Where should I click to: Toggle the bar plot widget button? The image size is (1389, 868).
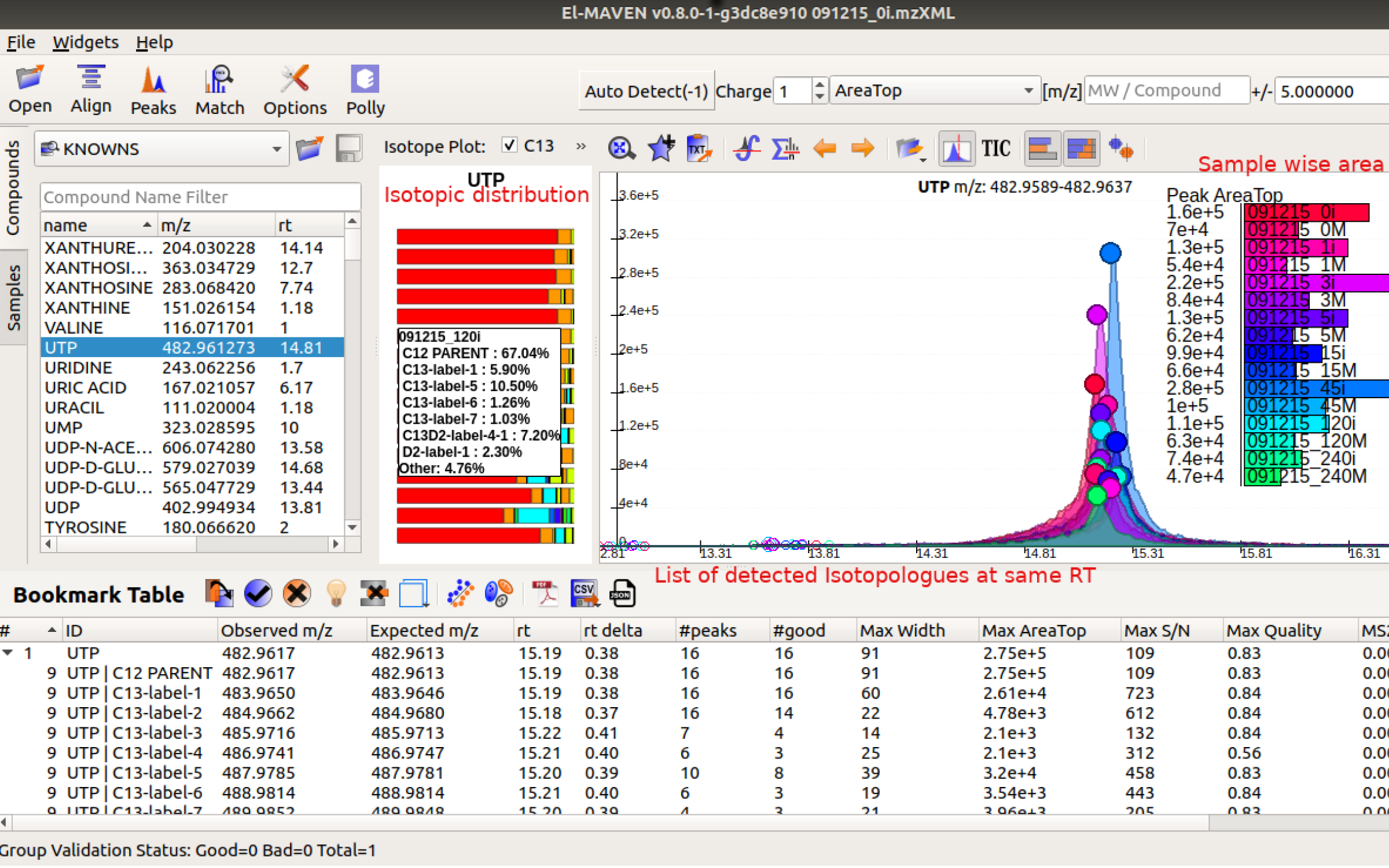tap(1042, 149)
